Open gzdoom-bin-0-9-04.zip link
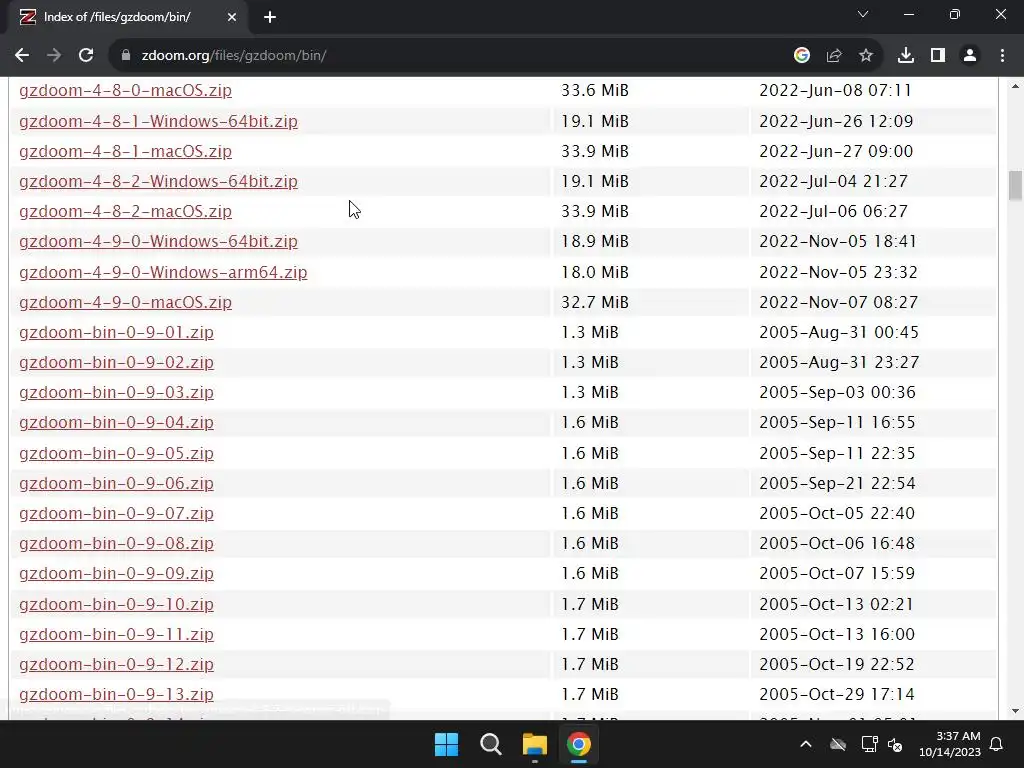The width and height of the screenshot is (1024, 768). pos(116,423)
